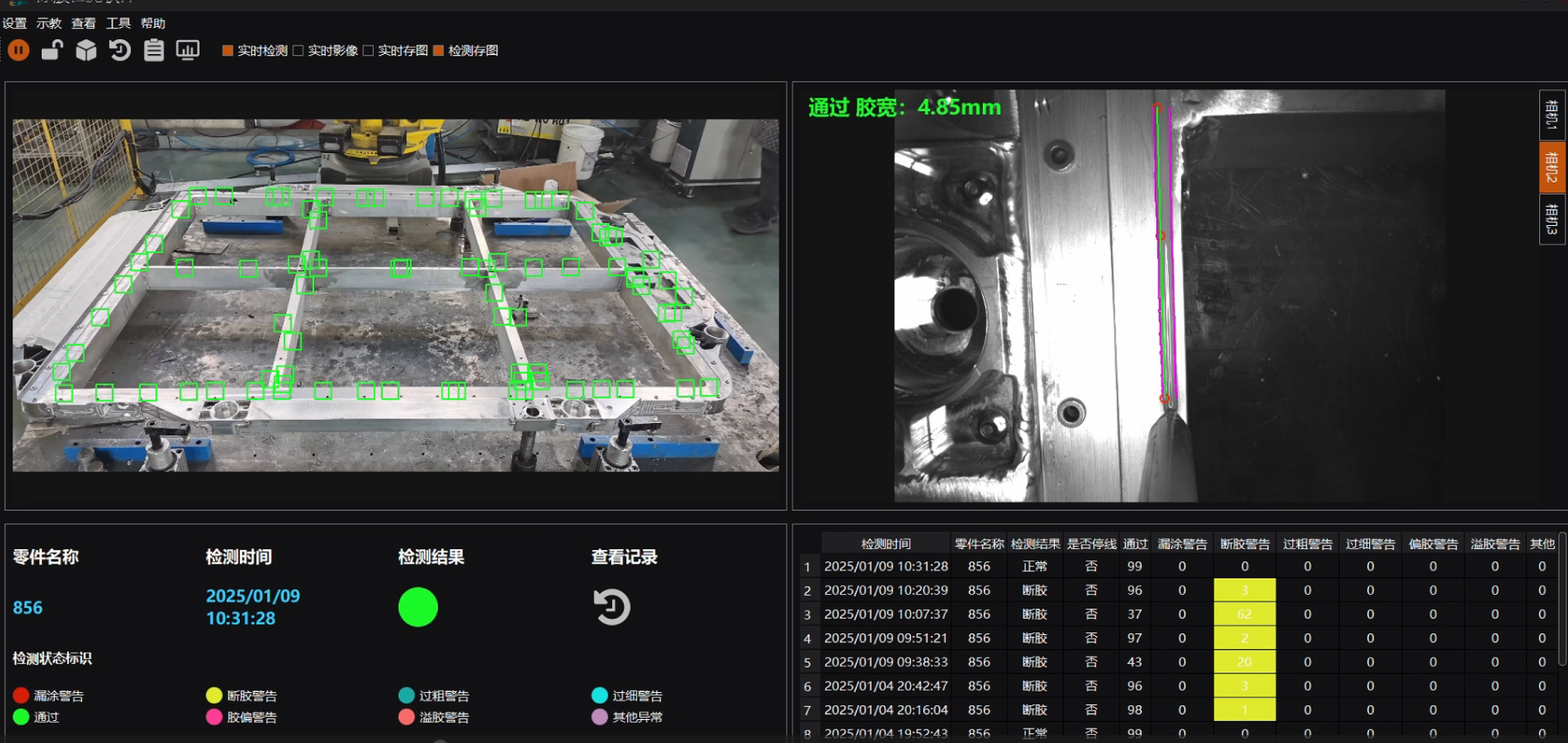Screen dimensions: 1568x743
Task: Switch to the 相机3 tab
Action: point(1552,218)
